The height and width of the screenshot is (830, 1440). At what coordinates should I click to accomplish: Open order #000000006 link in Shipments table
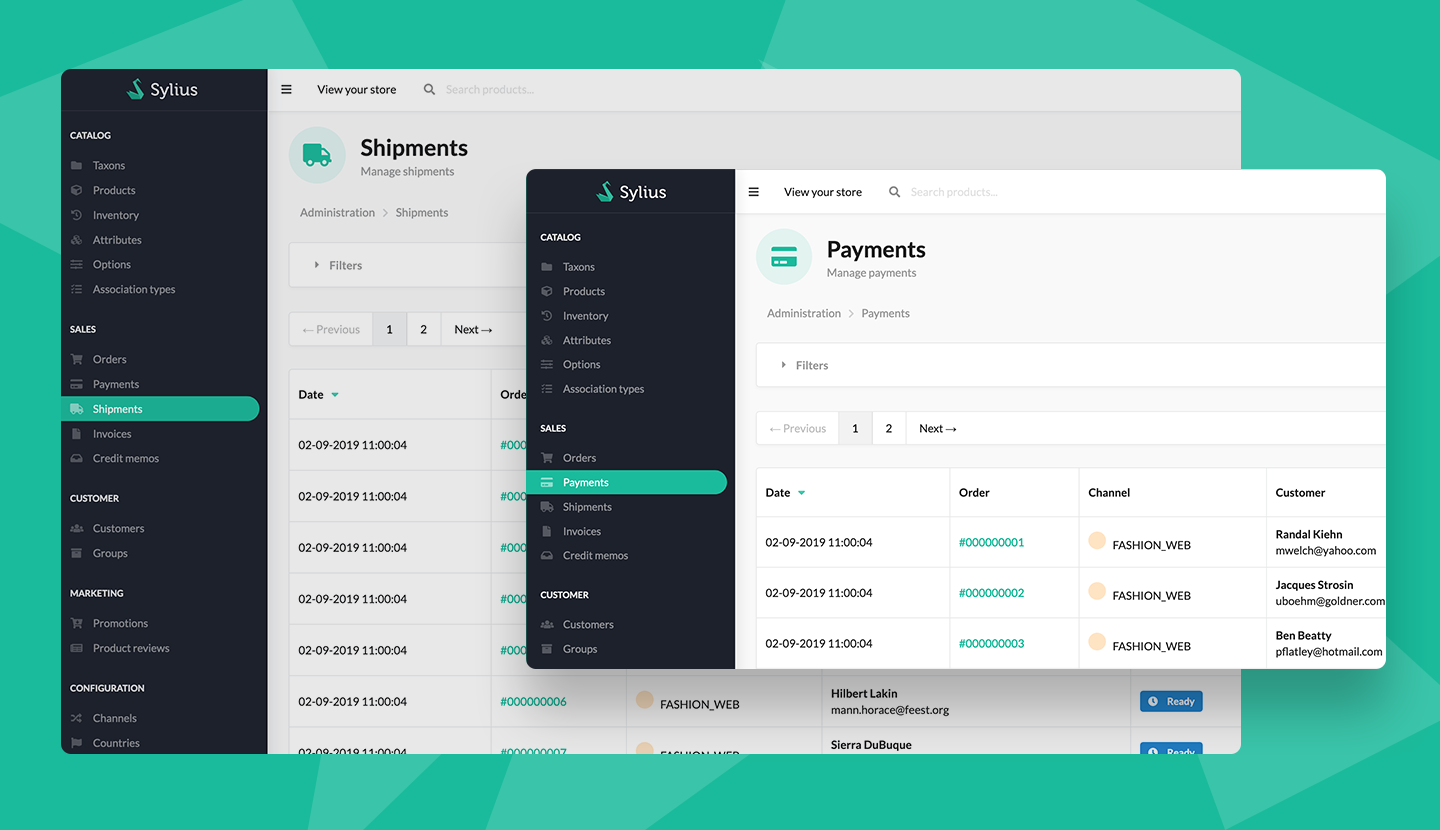pos(533,701)
